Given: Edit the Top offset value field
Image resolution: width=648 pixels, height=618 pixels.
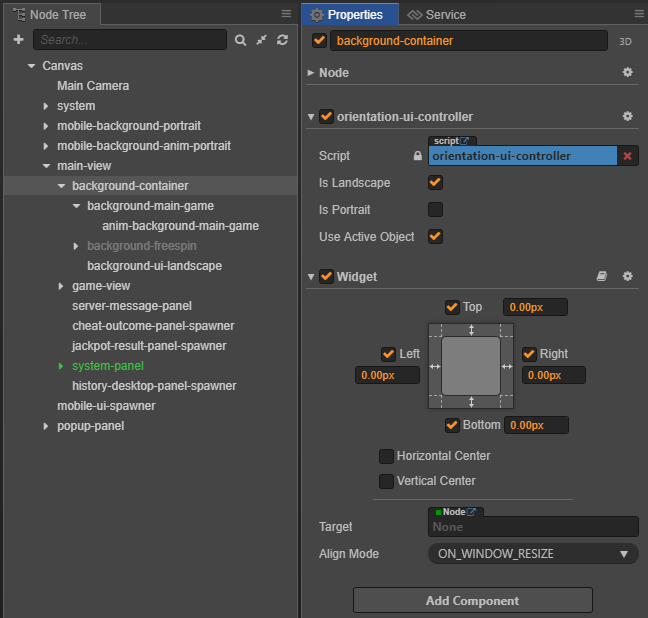Looking at the screenshot, I should [535, 307].
